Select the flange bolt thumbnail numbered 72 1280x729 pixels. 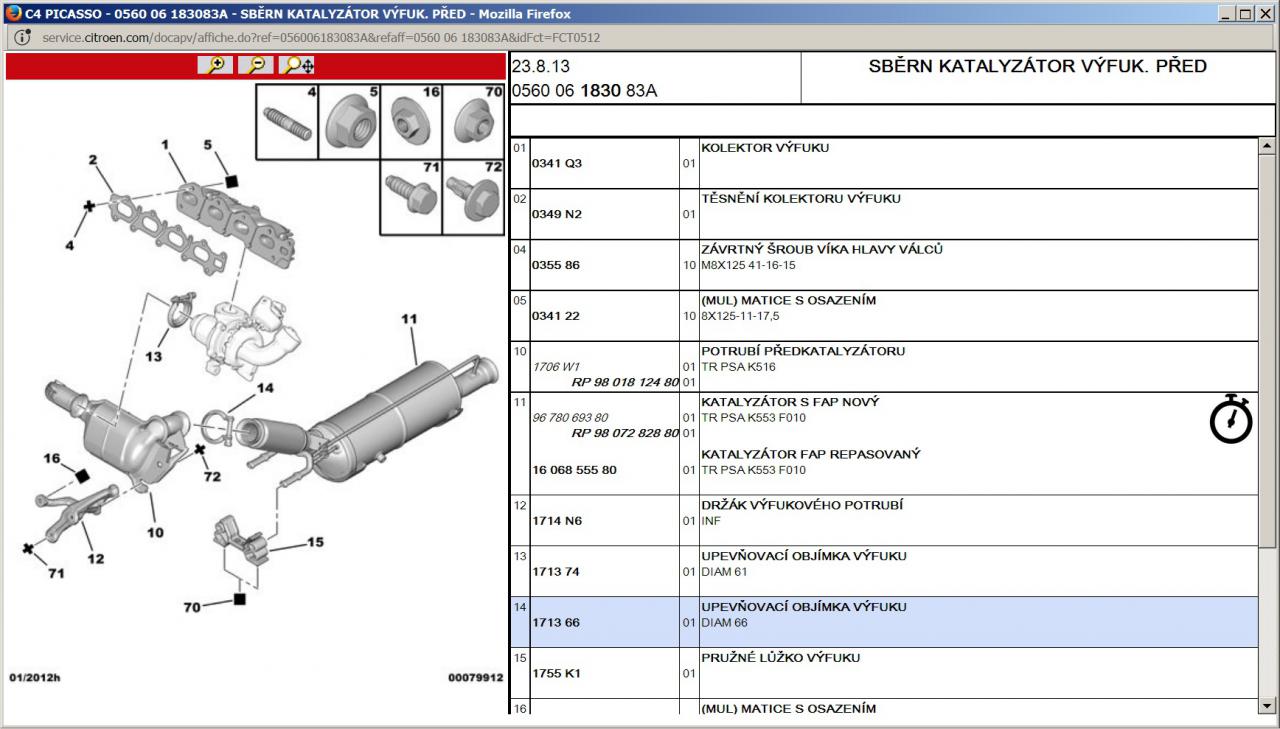(x=474, y=197)
